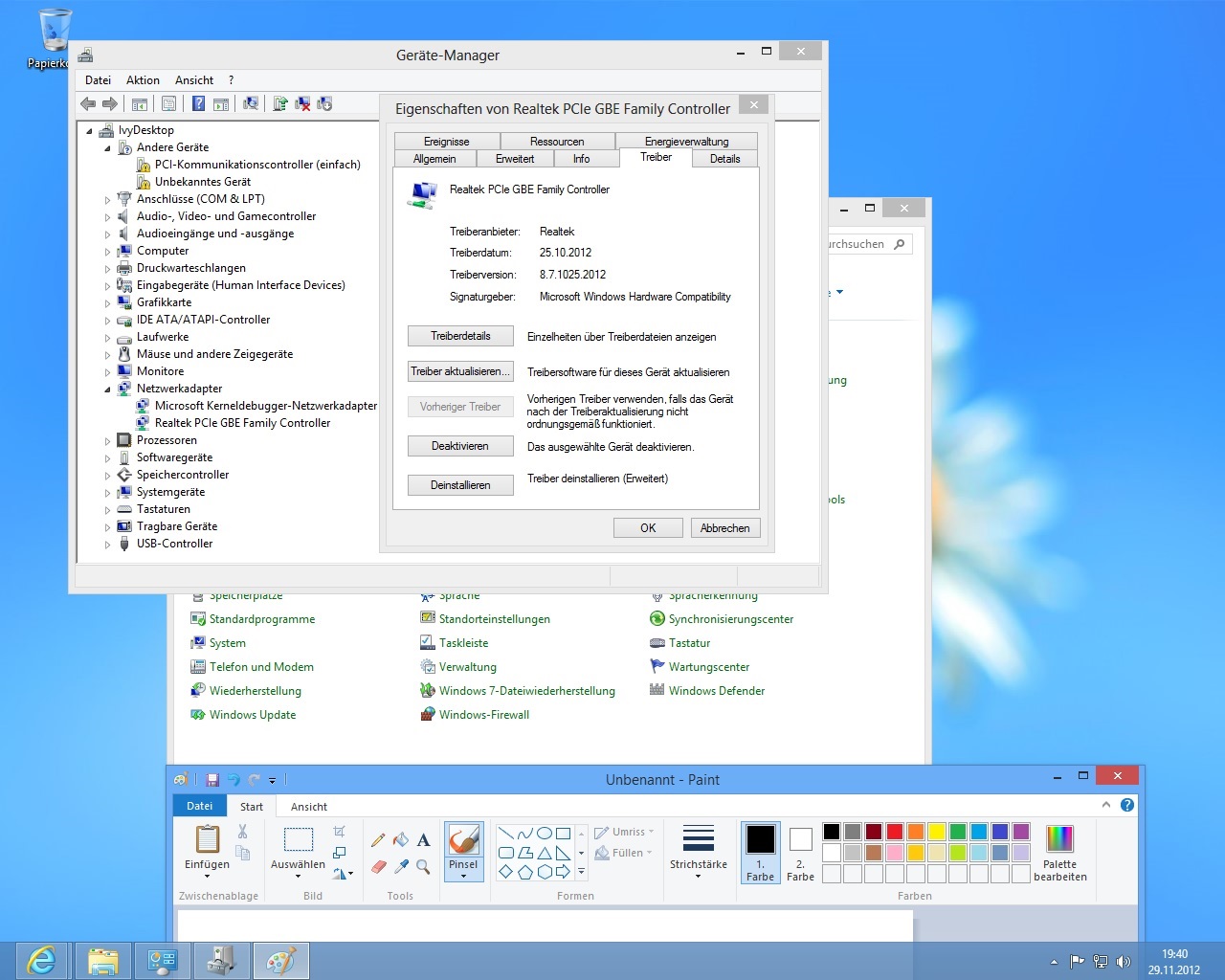Click the volume speaker icon in system tray
Viewport: 1225px width, 980px height.
click(1124, 962)
